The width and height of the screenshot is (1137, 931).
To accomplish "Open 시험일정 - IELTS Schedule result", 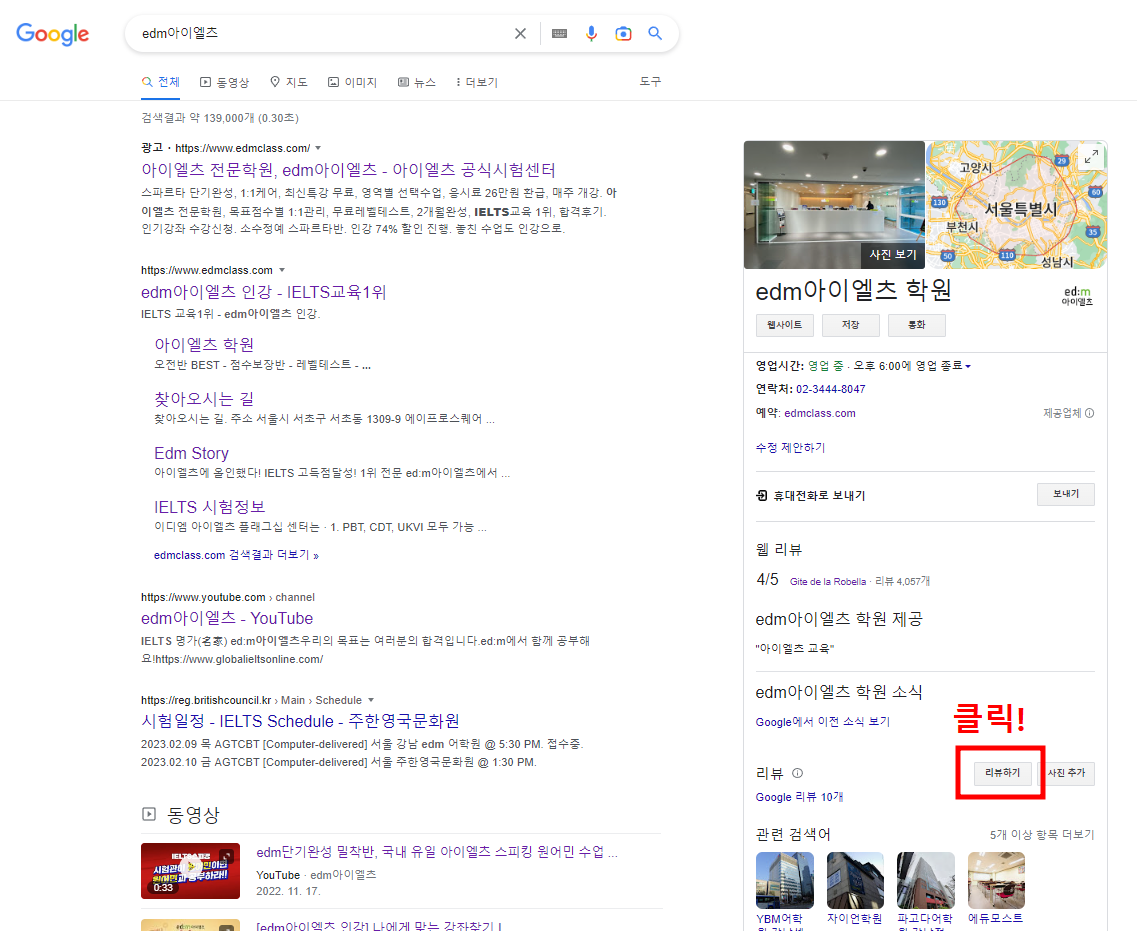I will tap(300, 721).
